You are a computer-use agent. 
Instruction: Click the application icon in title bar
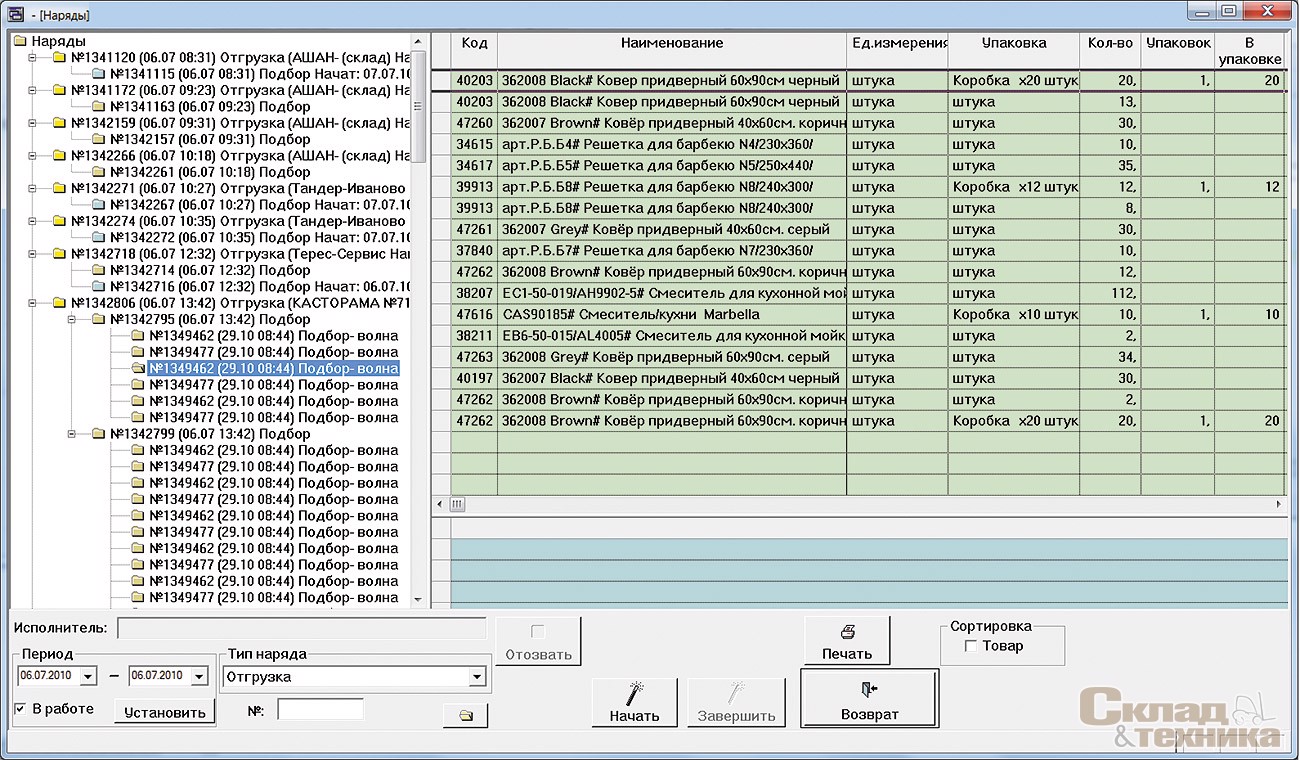[x=16, y=13]
